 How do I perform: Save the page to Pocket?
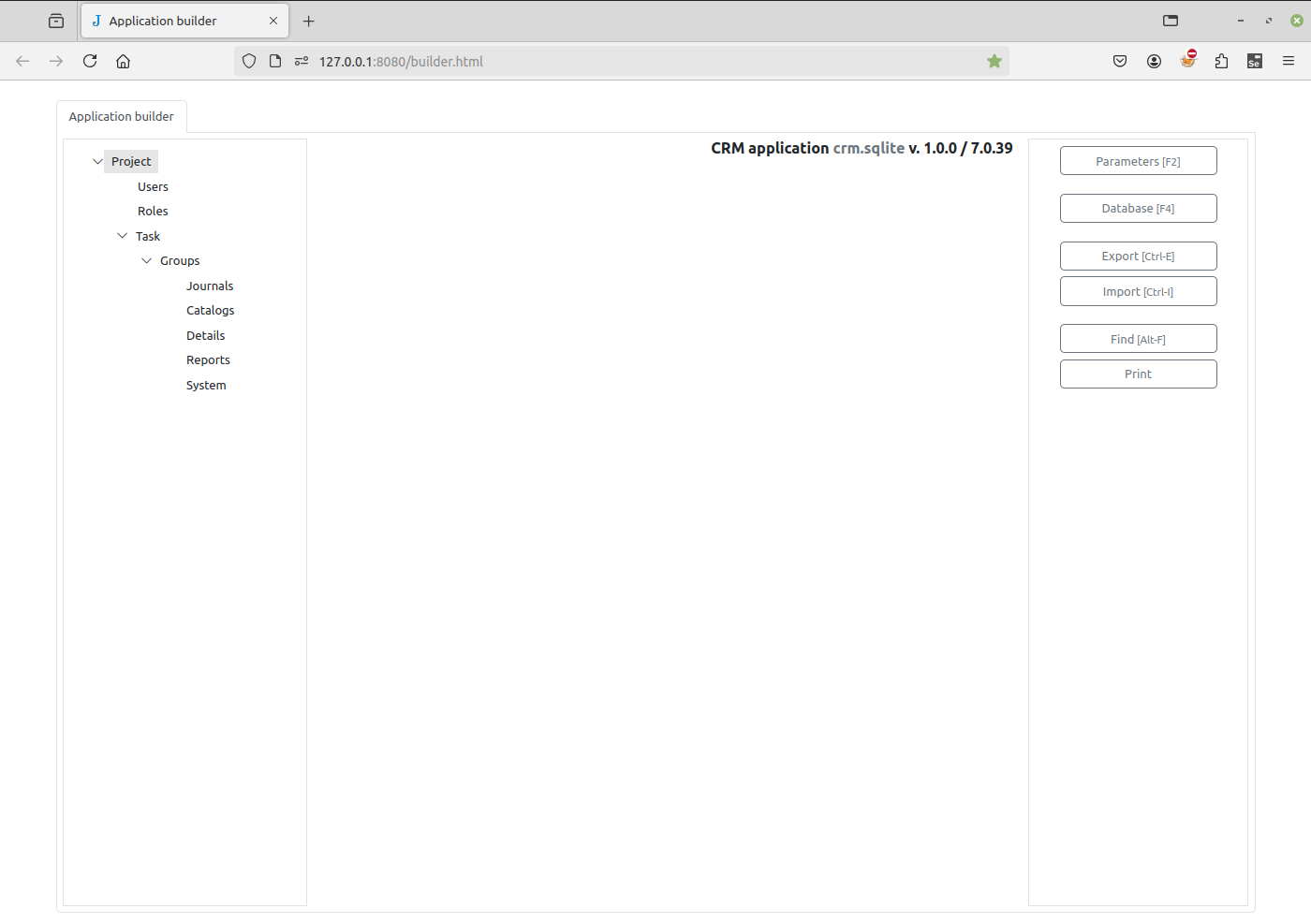coord(1120,60)
